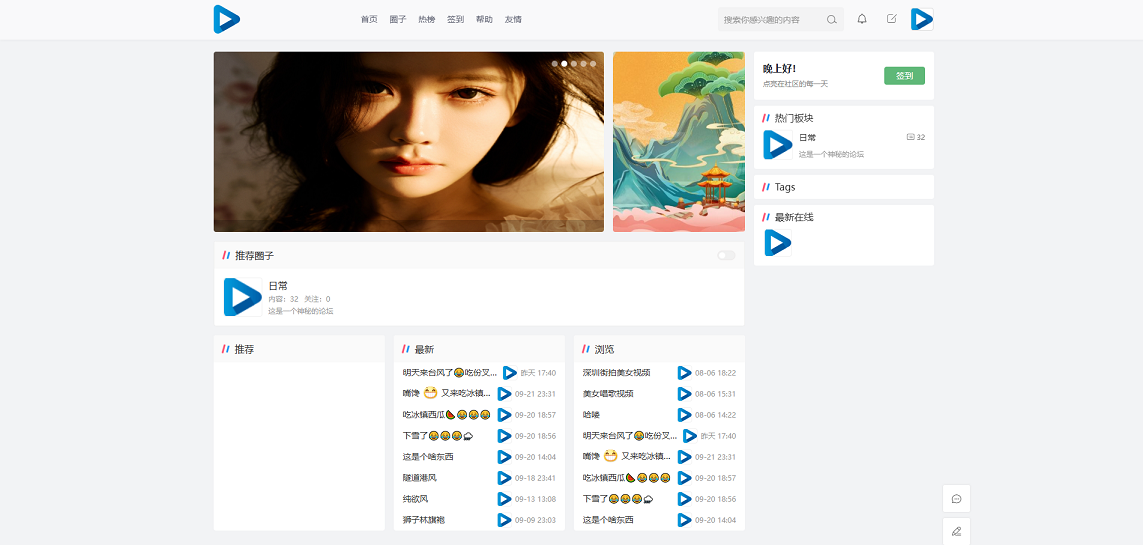Viewport: 1143px width, 545px height.
Task: Click the online user avatar under 最新在线
Action: point(777,242)
